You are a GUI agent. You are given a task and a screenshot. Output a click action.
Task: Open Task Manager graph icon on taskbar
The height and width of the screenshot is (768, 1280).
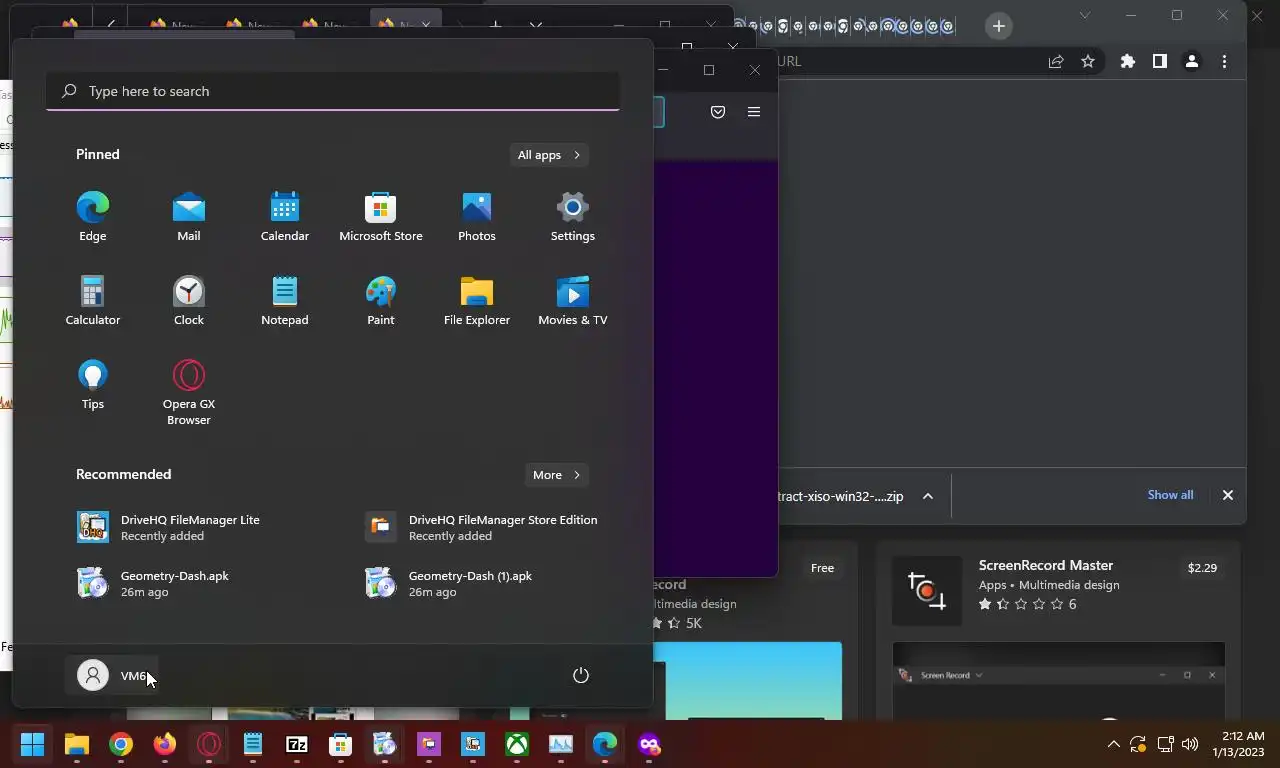tap(561, 744)
